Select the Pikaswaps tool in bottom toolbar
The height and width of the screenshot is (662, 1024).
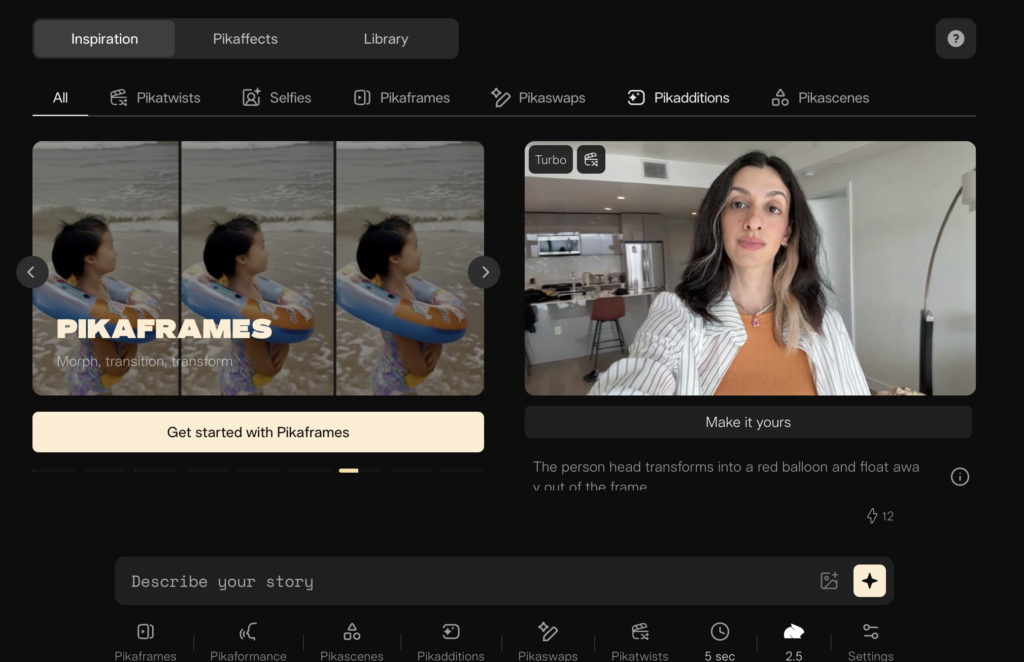tap(547, 640)
